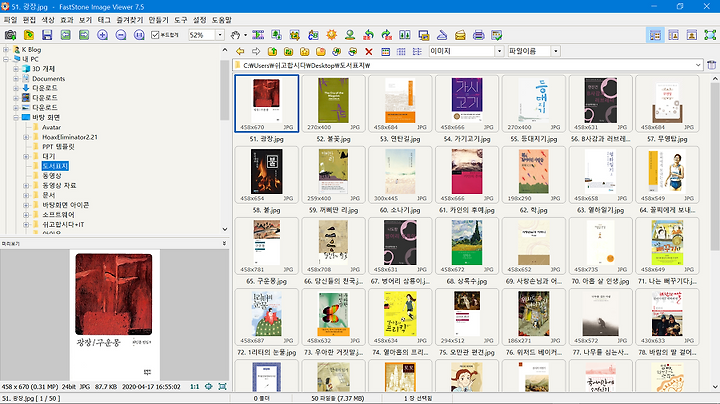720x404 pixels.
Task: Switch to thumbnail browser layout with preview
Action: click(655, 35)
